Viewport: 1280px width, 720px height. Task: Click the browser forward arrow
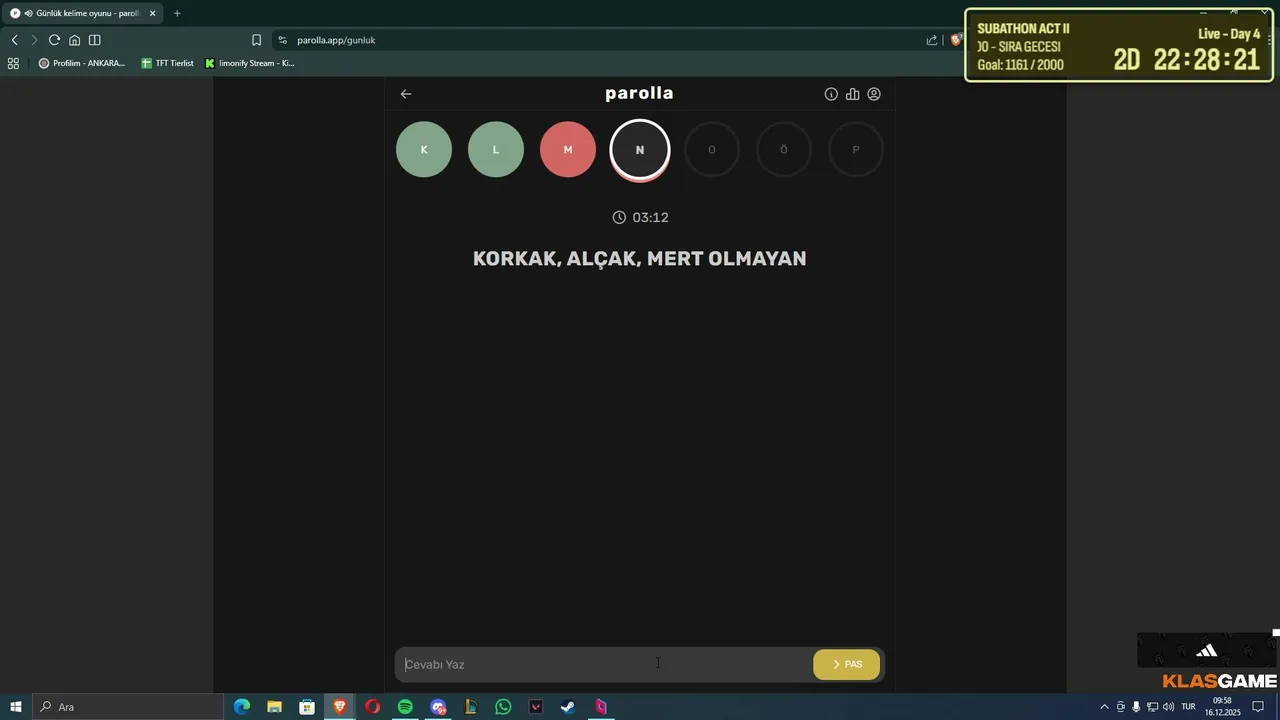click(34, 40)
